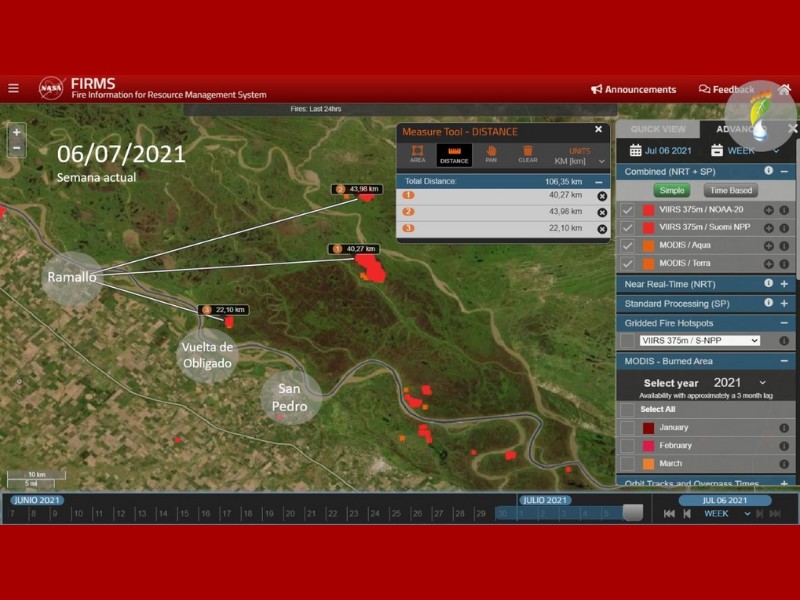Open the Announcements menu item
The image size is (800, 600).
pyautogui.click(x=634, y=89)
